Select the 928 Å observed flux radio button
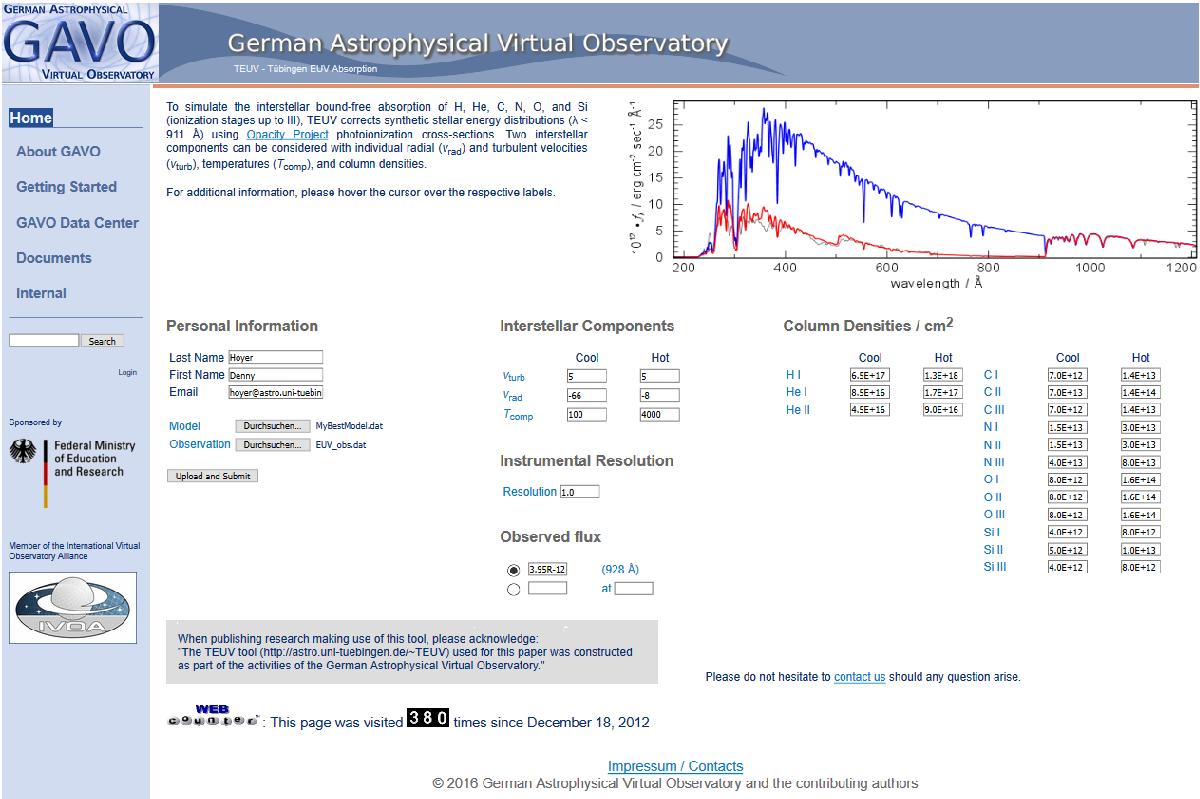 click(514, 570)
